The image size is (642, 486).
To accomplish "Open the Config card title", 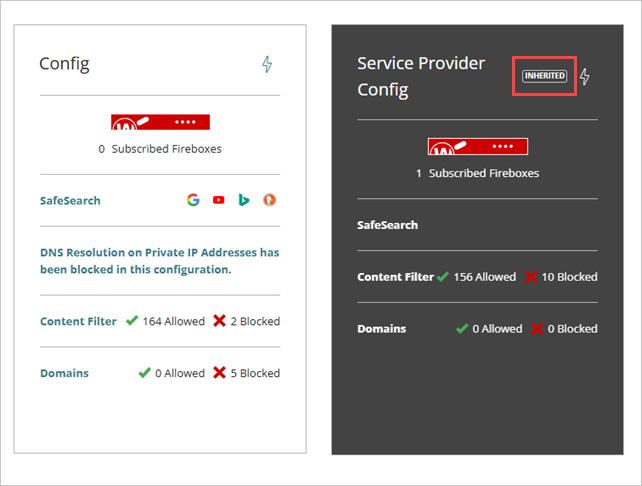I will [x=64, y=64].
